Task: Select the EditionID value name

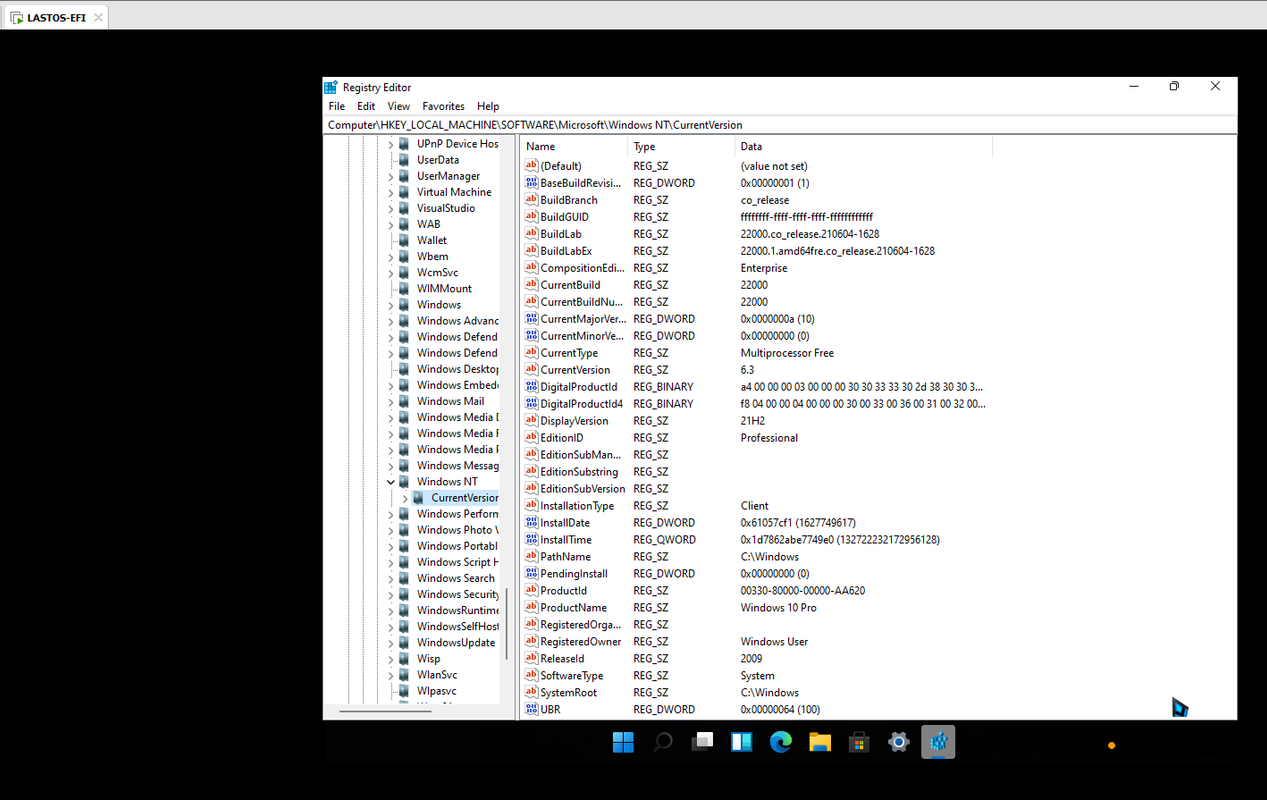Action: tap(561, 437)
